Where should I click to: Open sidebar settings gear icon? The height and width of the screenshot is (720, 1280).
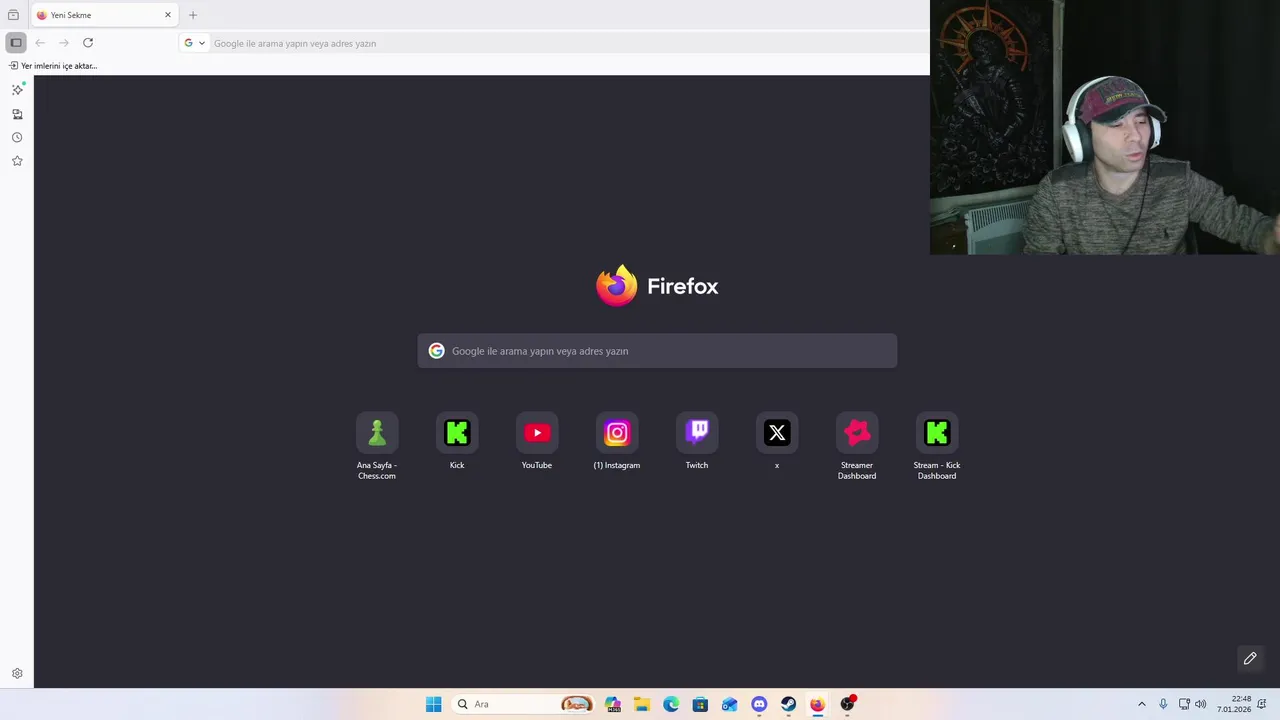(17, 674)
